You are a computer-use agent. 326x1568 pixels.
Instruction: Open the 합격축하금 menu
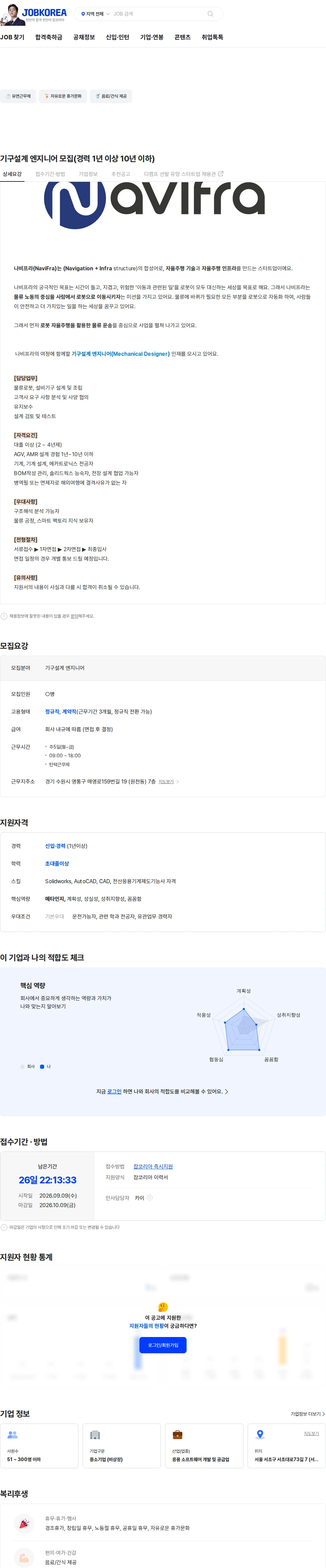click(x=49, y=38)
